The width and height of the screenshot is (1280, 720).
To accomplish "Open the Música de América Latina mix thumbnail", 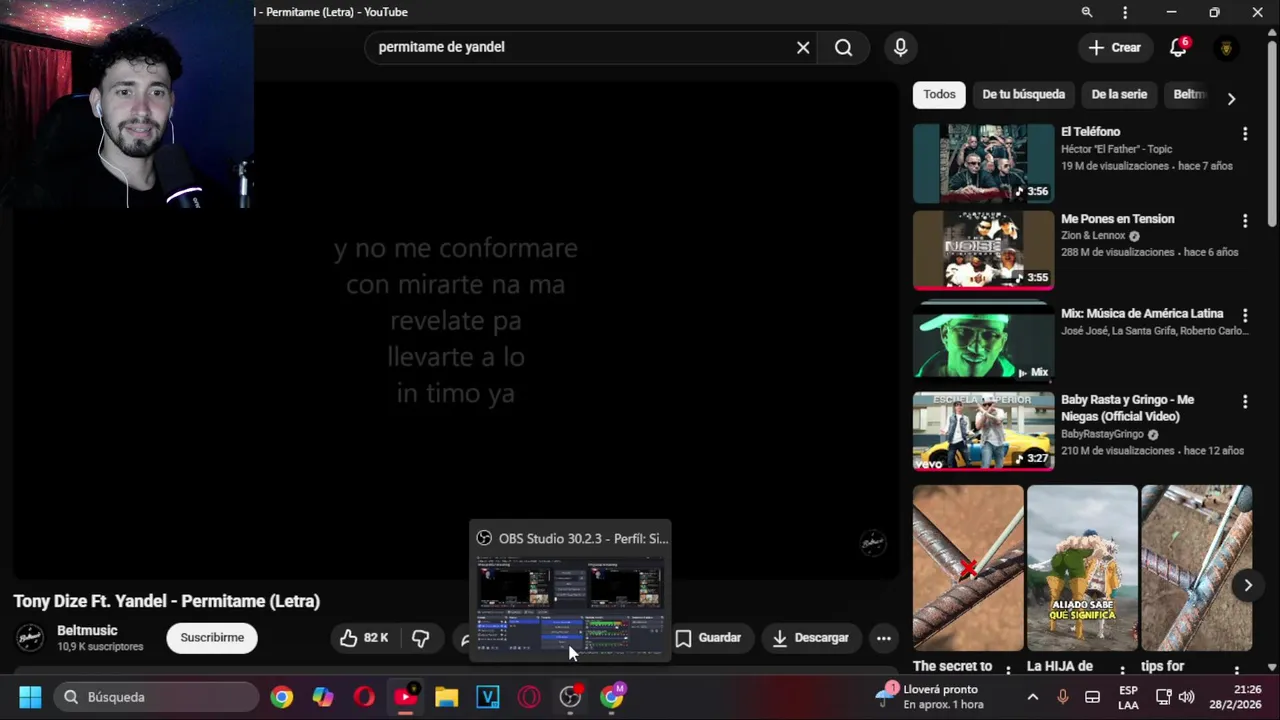I will 983,343.
